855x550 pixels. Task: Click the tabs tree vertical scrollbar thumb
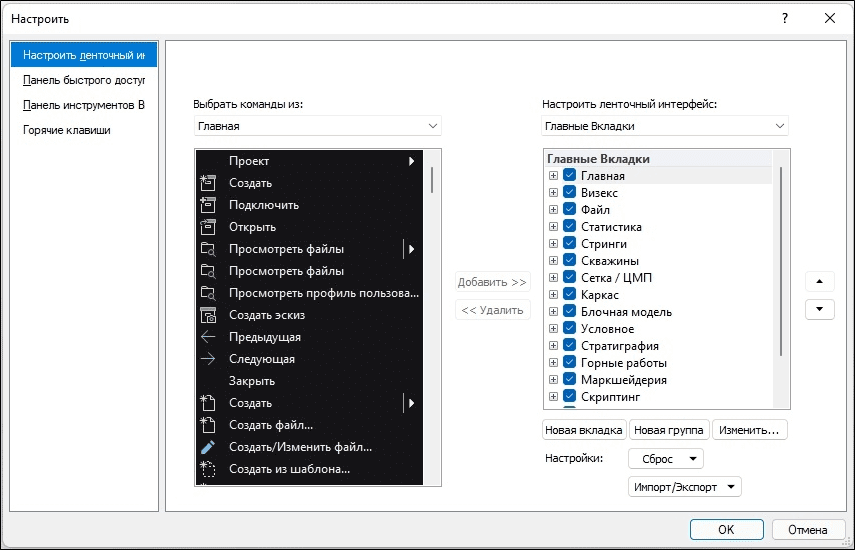[781, 262]
